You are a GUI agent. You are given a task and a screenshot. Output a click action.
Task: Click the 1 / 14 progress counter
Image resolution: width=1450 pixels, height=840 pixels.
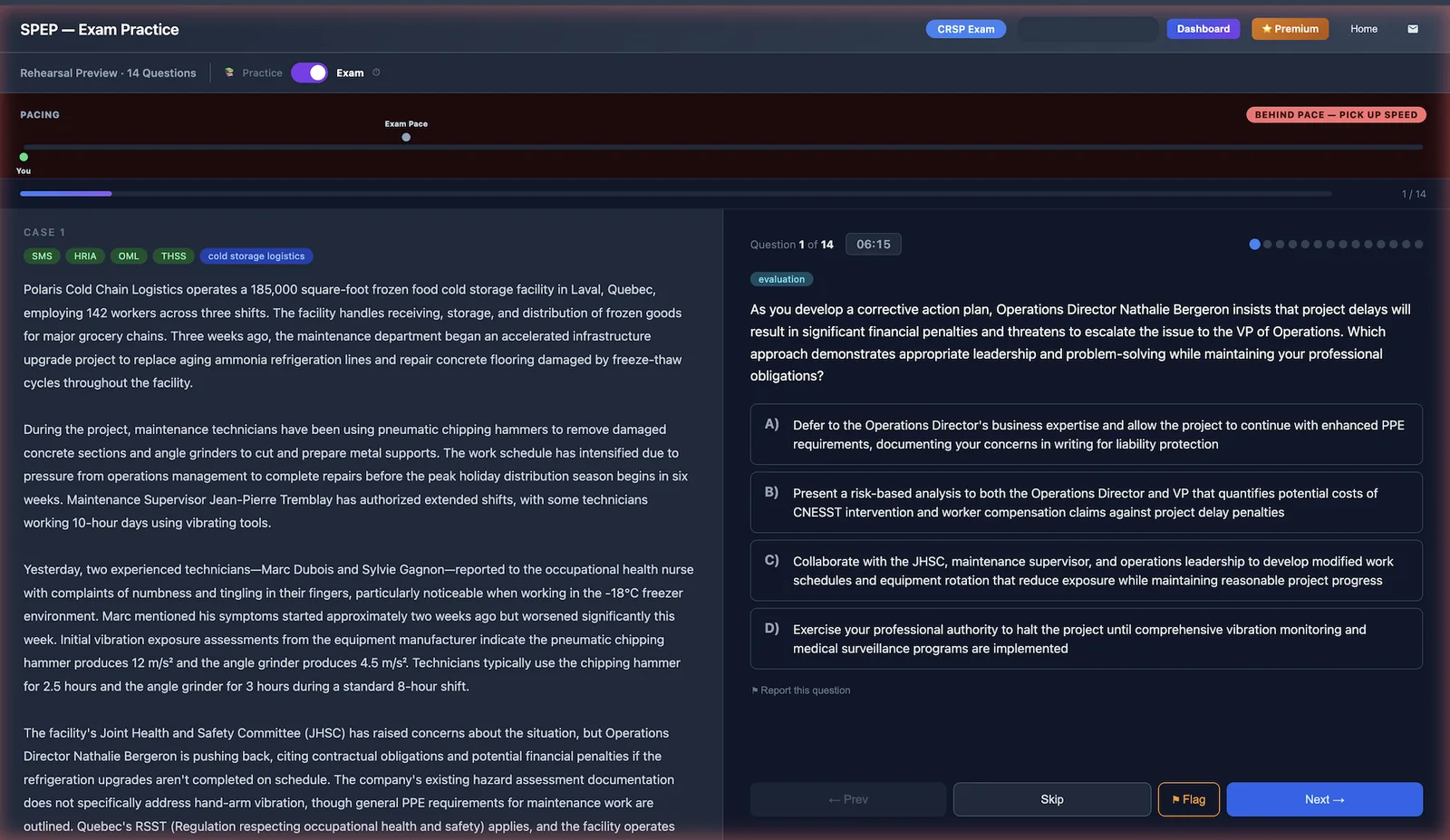pos(1414,194)
